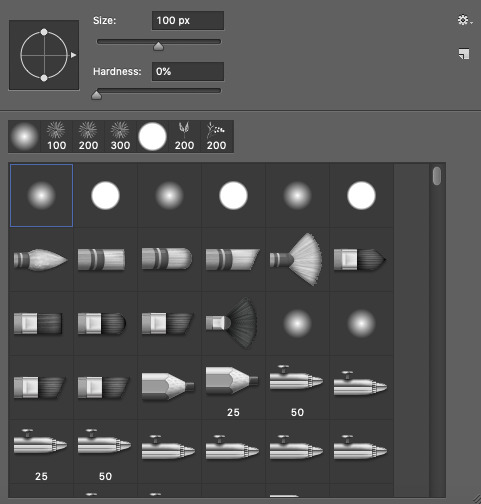The image size is (481, 504).
Task: Pick recent berry-branch brush labeled 200
Action: click(x=216, y=136)
